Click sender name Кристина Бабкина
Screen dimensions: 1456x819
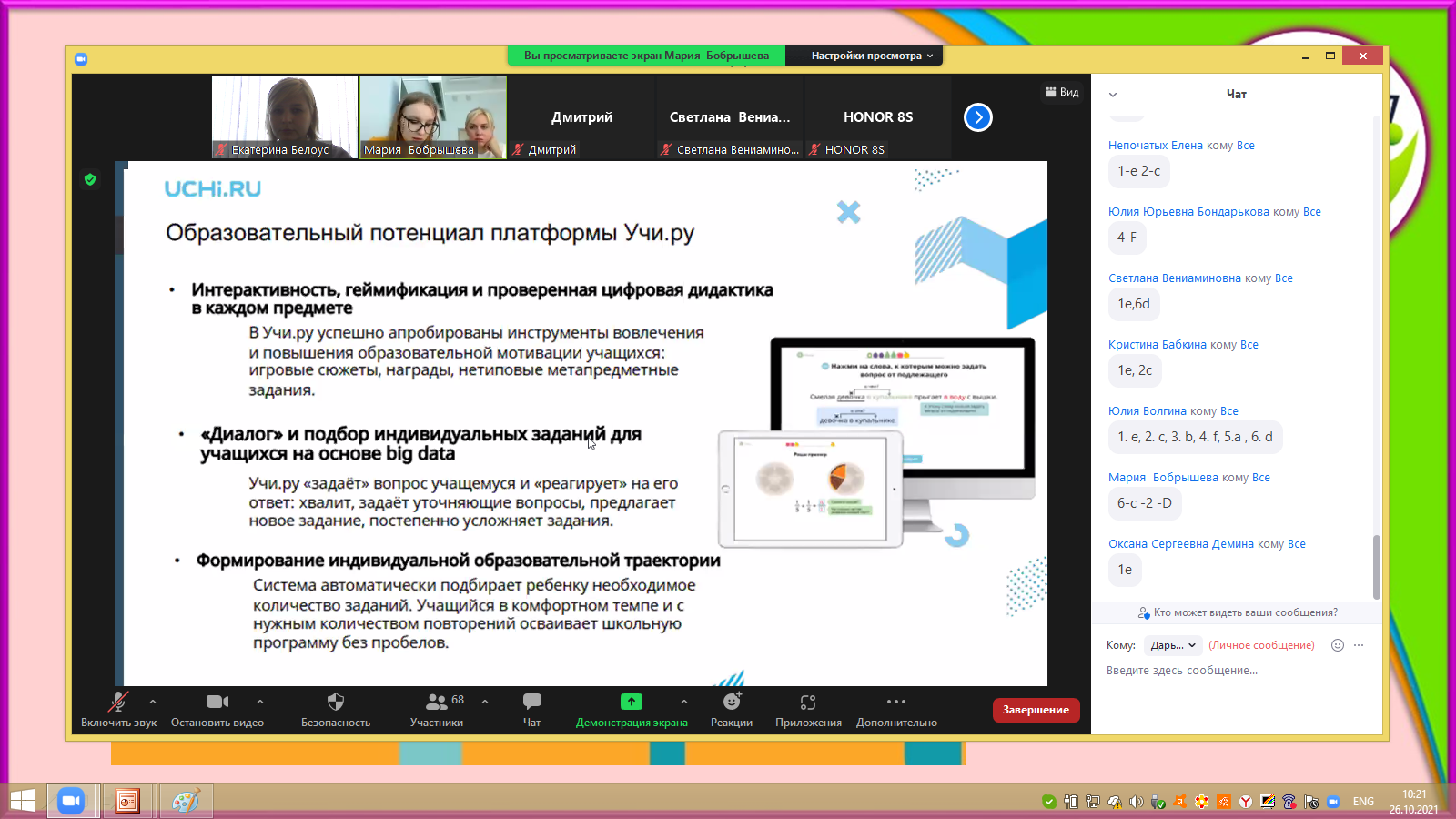1158,345
